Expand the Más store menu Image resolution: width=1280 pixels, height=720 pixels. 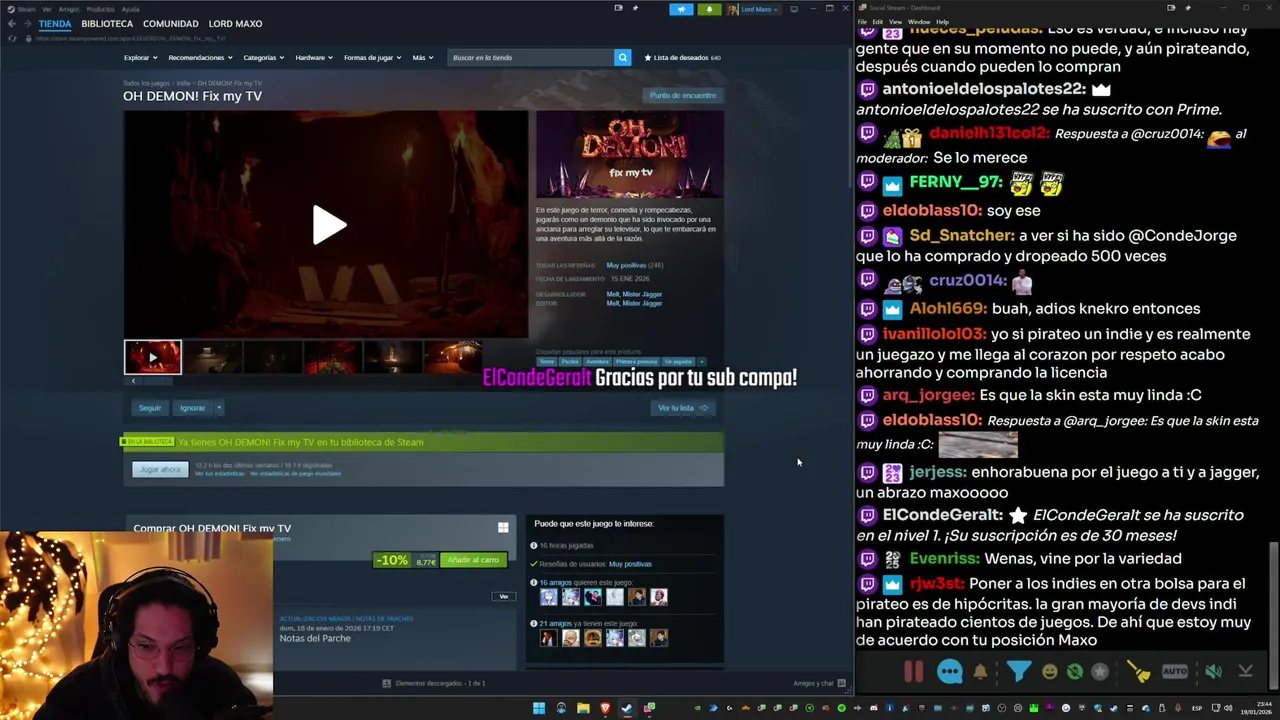point(423,57)
